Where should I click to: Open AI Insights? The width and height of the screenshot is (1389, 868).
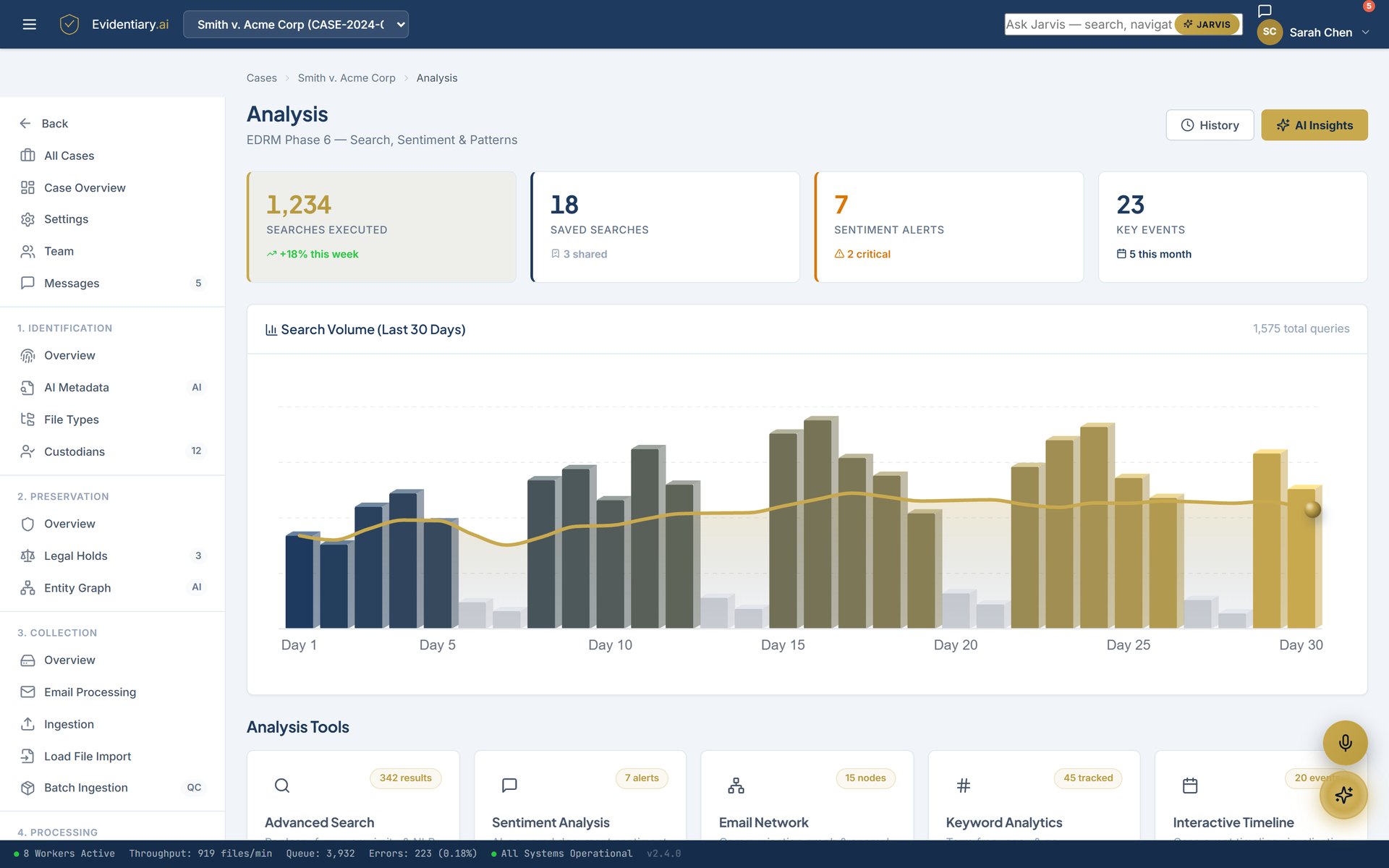point(1314,125)
